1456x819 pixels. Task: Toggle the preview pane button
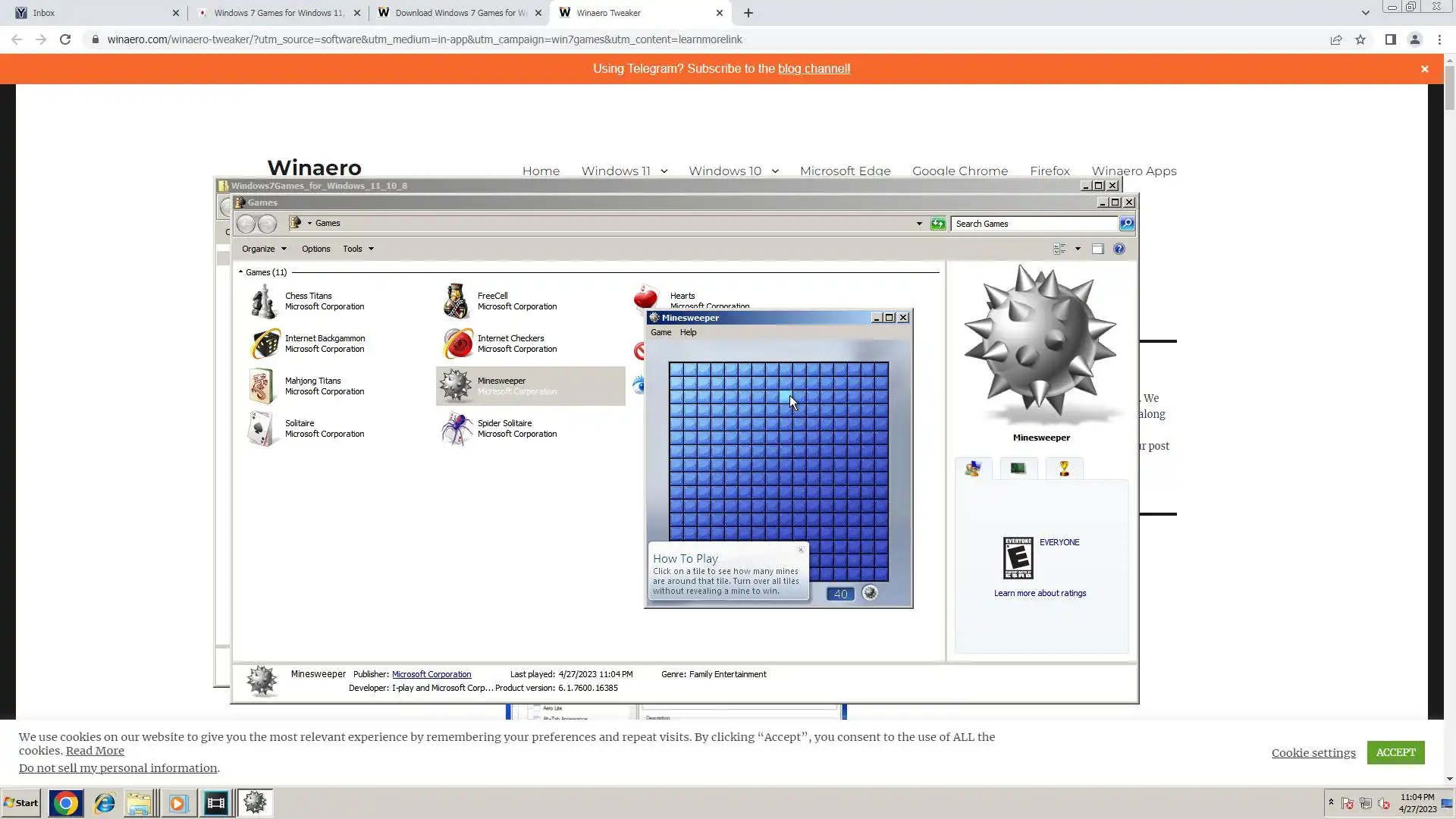(1097, 249)
